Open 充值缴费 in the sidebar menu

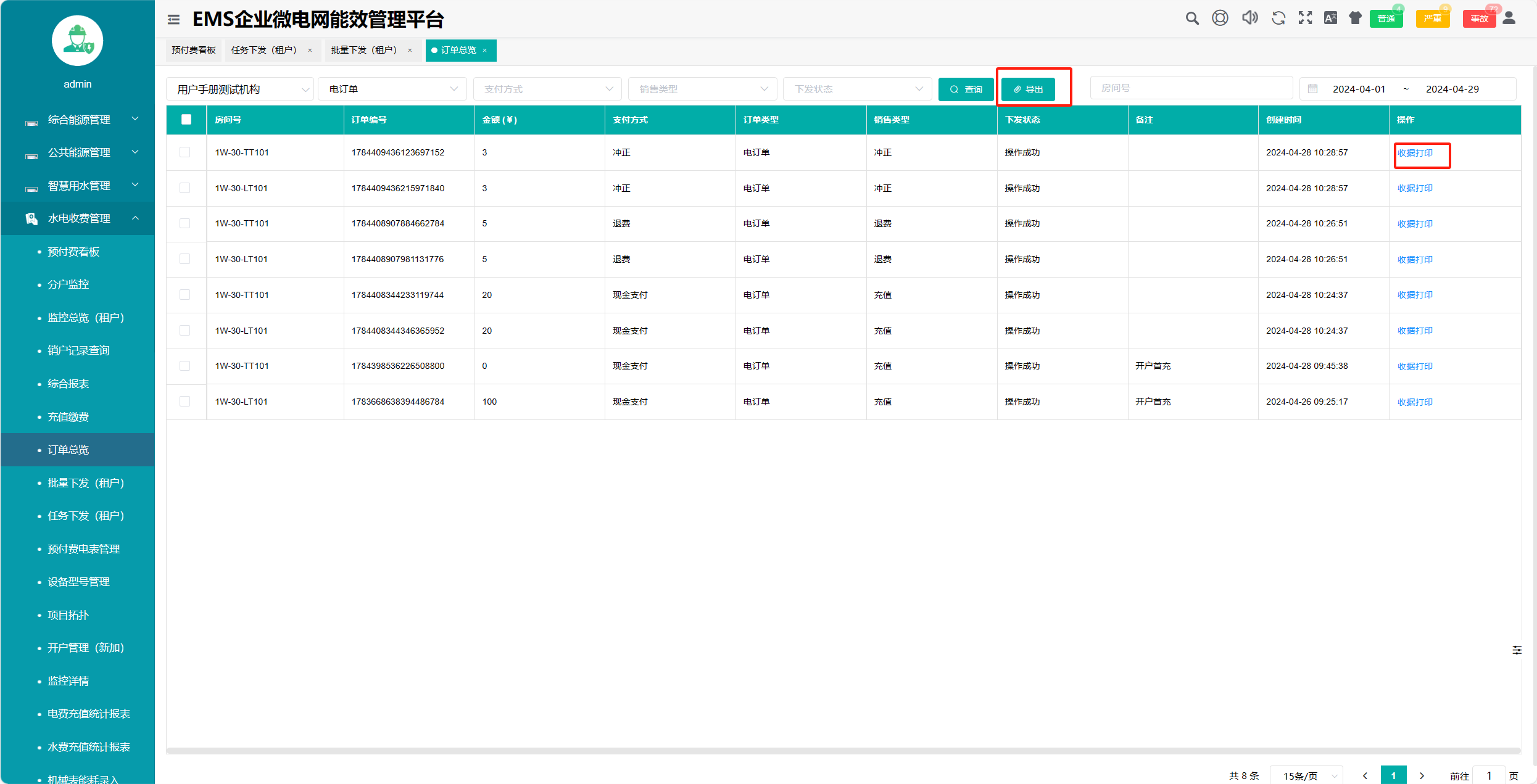point(68,417)
